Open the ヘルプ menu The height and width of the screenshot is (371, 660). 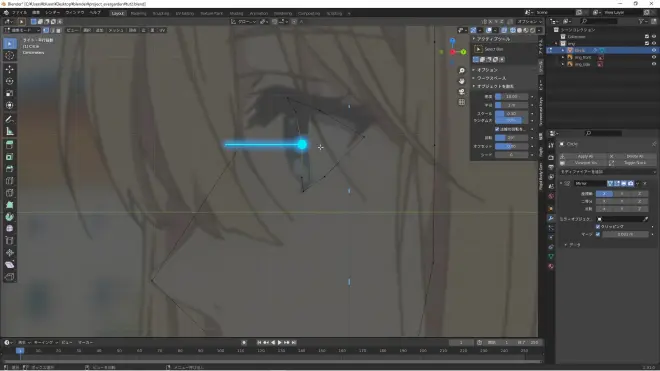pyautogui.click(x=95, y=13)
